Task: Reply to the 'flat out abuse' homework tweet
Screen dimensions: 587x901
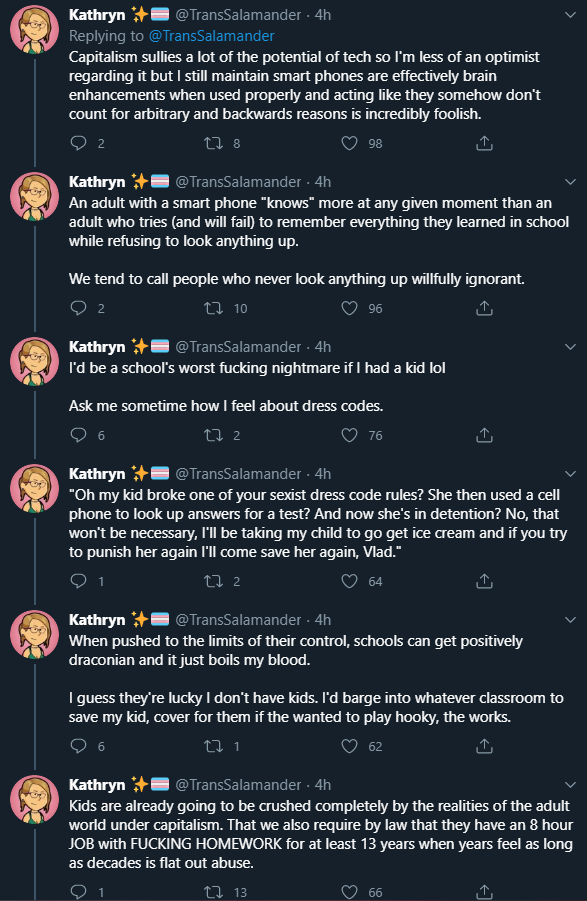Action: pos(78,892)
